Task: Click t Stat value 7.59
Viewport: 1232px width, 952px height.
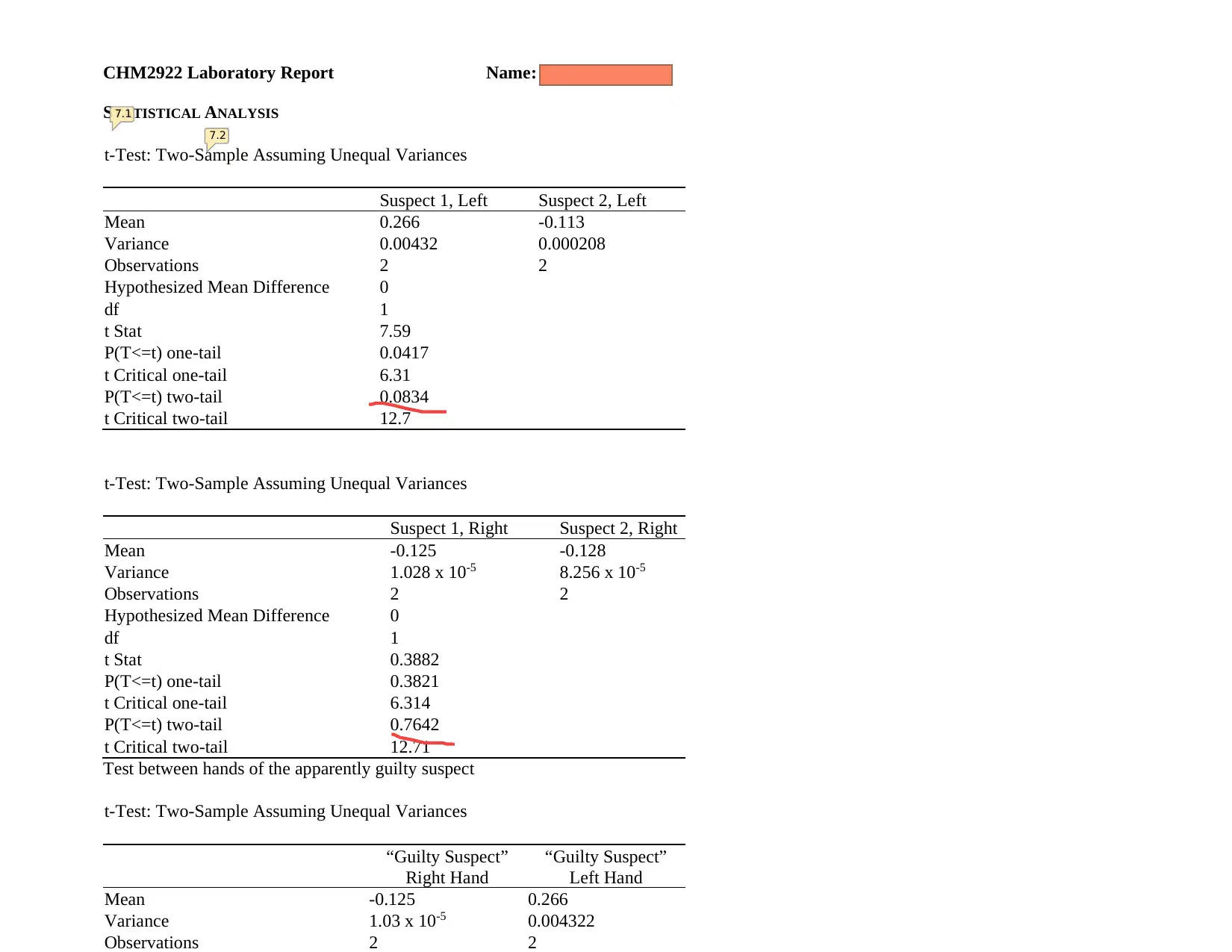Action: pos(395,332)
